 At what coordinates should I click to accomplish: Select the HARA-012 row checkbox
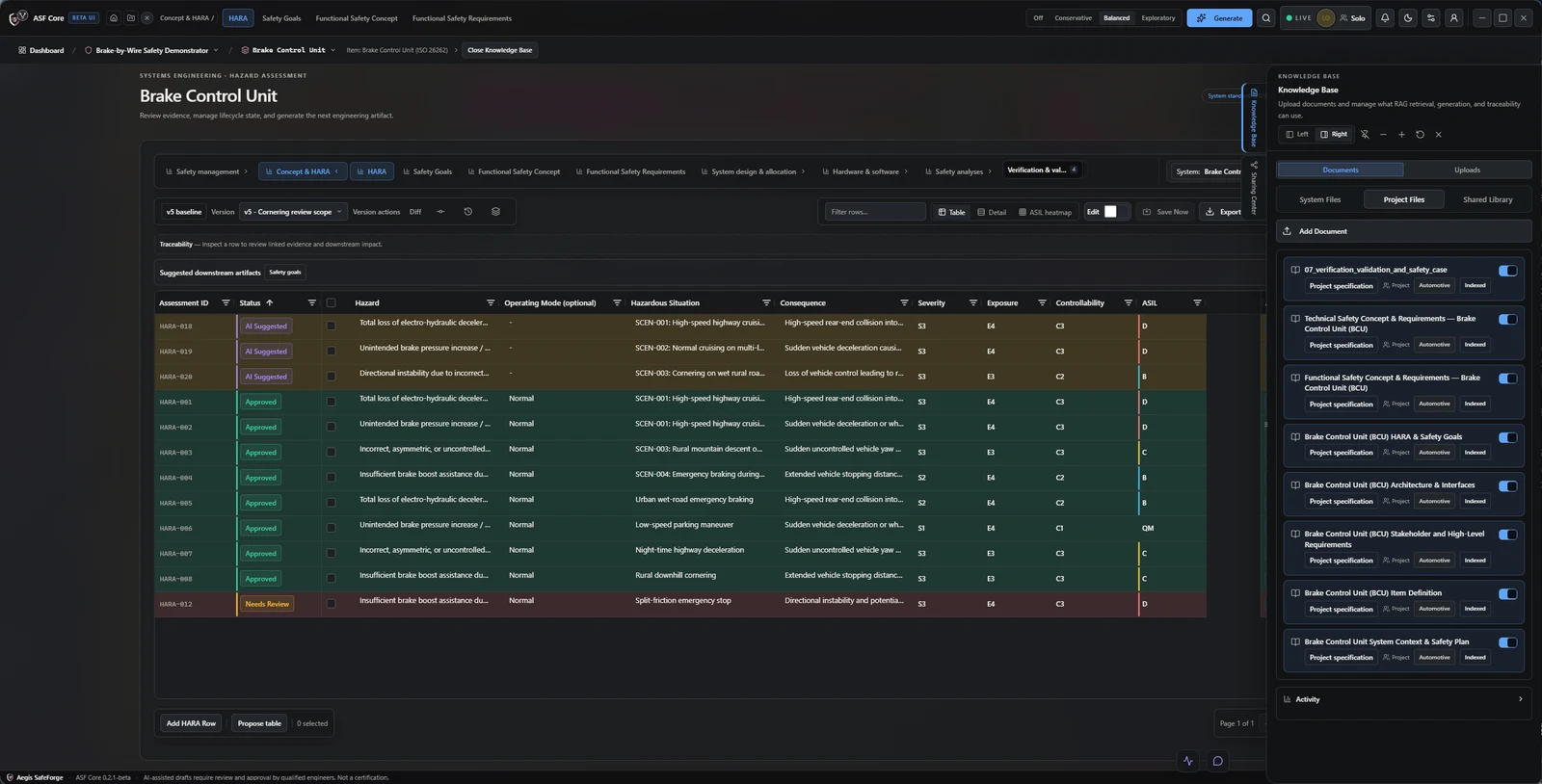pos(331,604)
